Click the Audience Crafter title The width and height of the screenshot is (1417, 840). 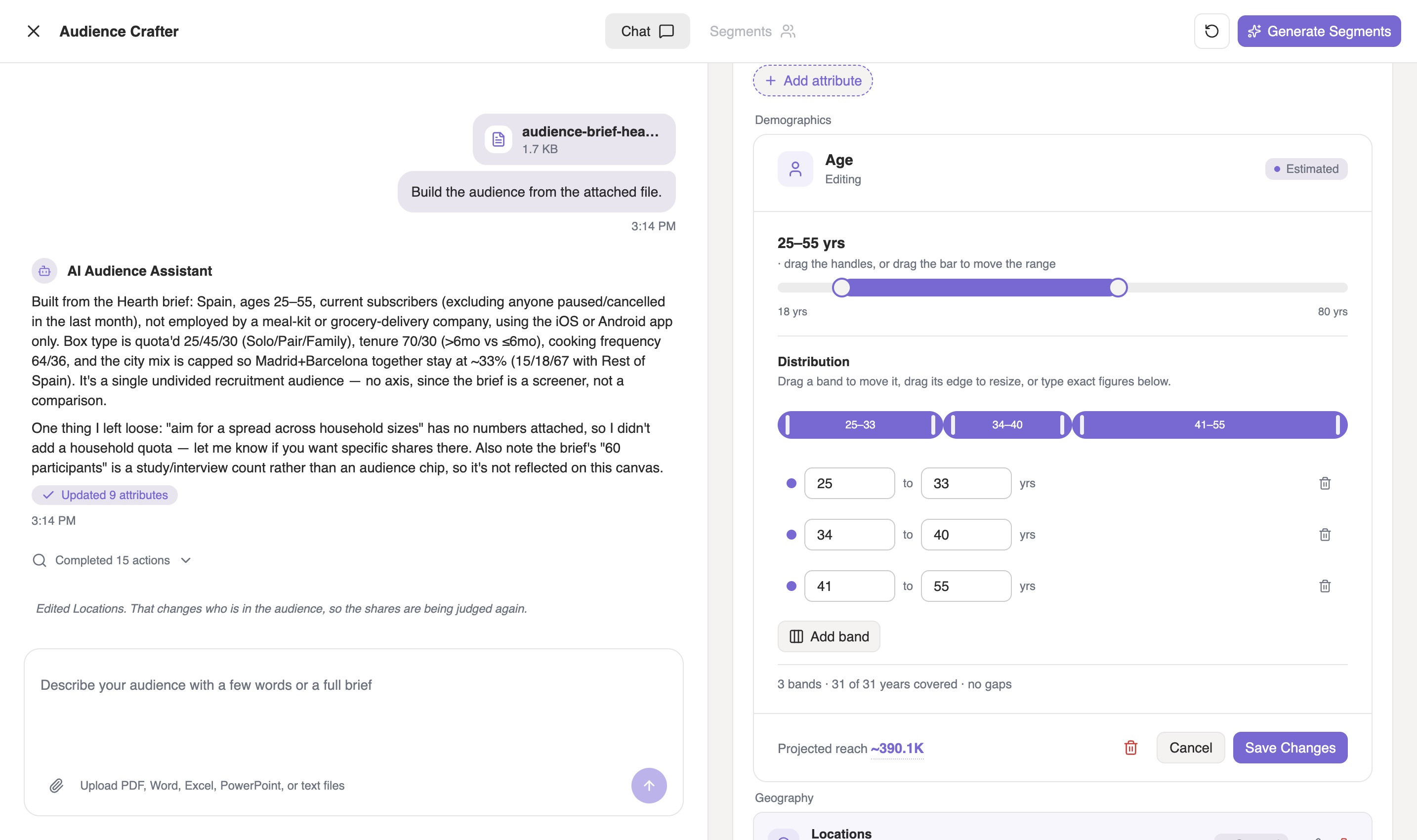[x=119, y=31]
